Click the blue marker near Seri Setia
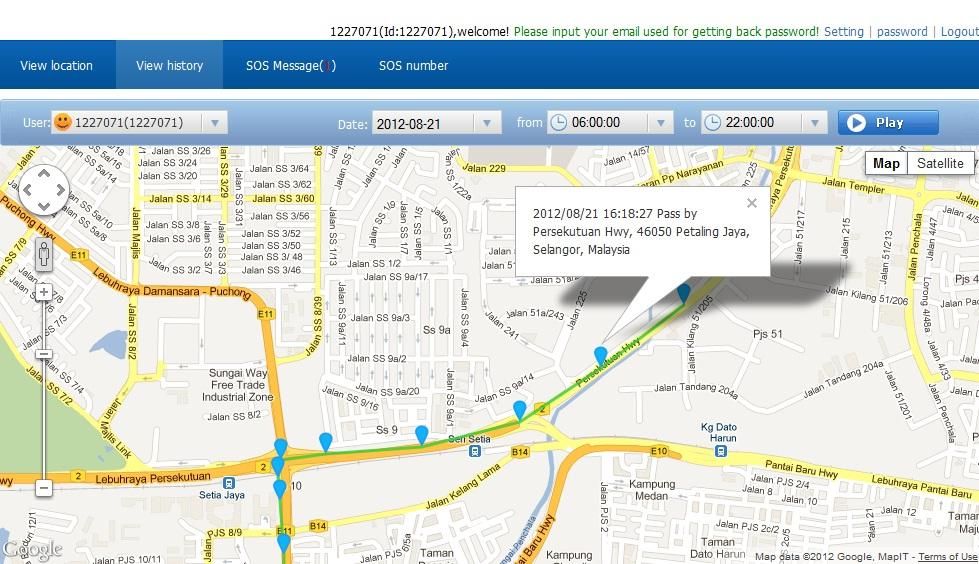979x564 pixels. click(422, 434)
